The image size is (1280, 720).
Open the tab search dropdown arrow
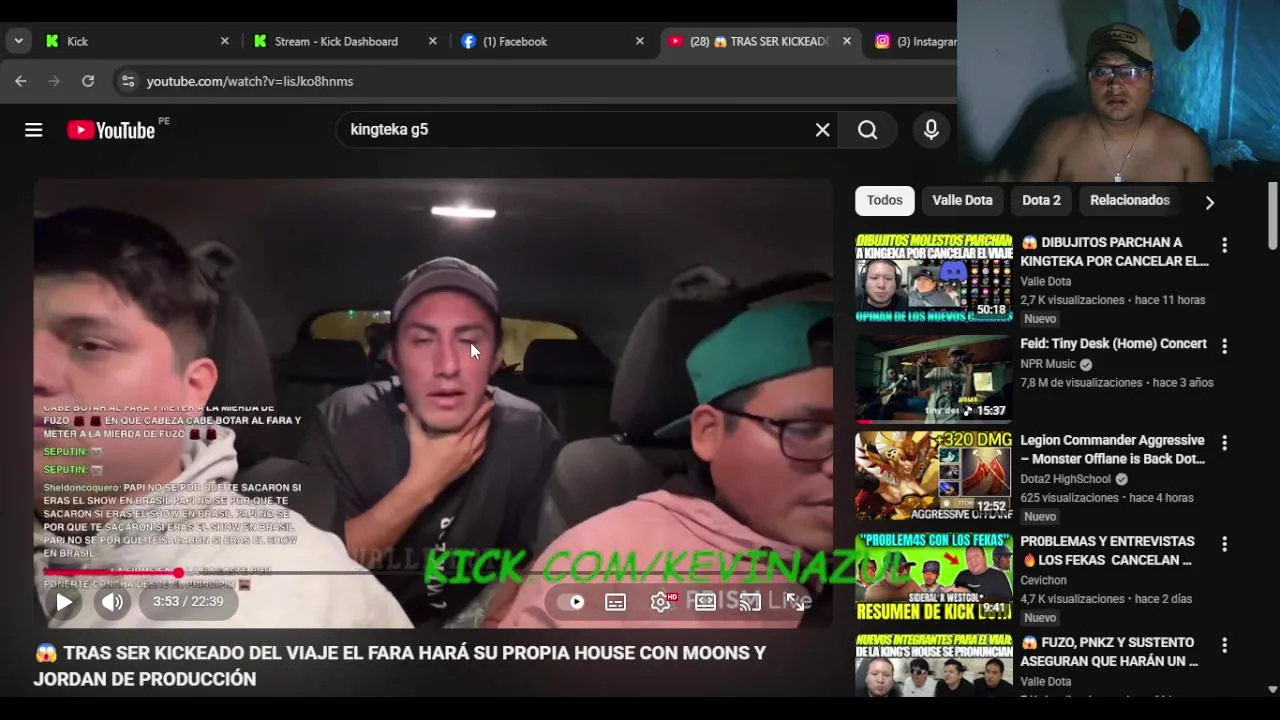pyautogui.click(x=18, y=41)
